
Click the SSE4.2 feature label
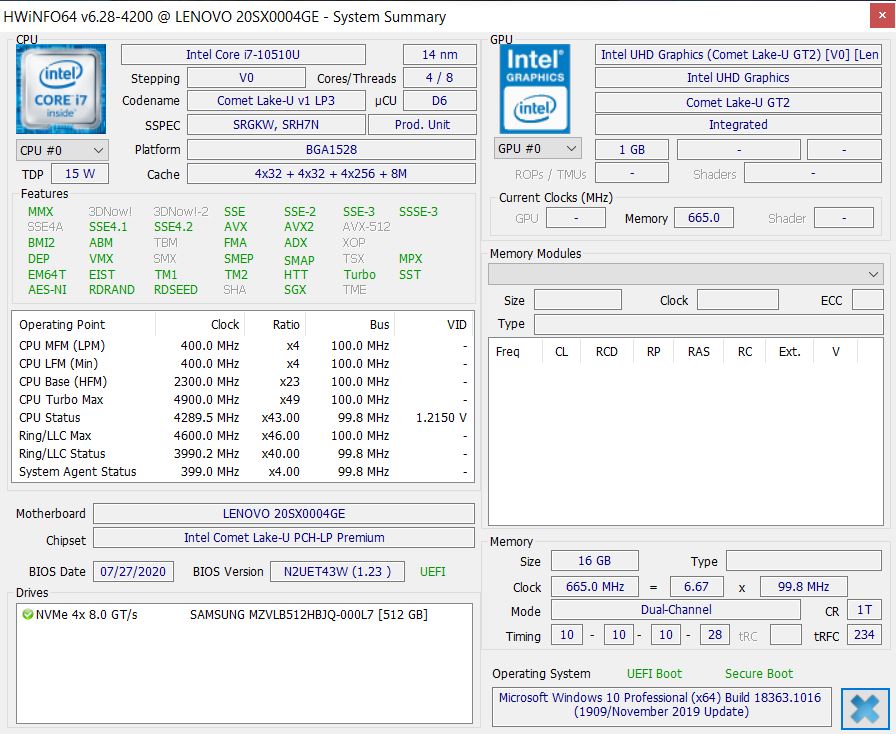(x=173, y=227)
